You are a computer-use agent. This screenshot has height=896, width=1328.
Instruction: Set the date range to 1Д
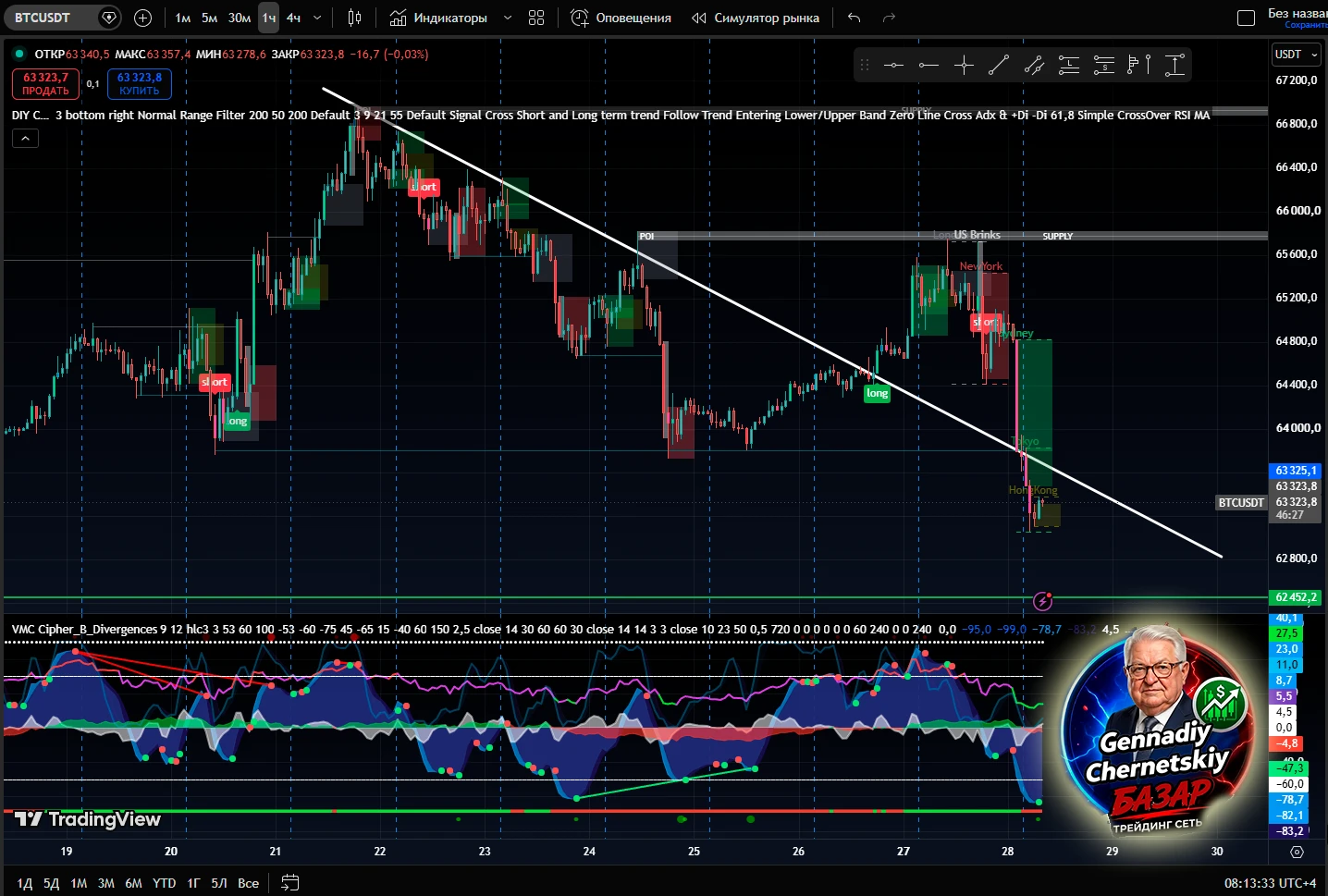click(x=25, y=883)
